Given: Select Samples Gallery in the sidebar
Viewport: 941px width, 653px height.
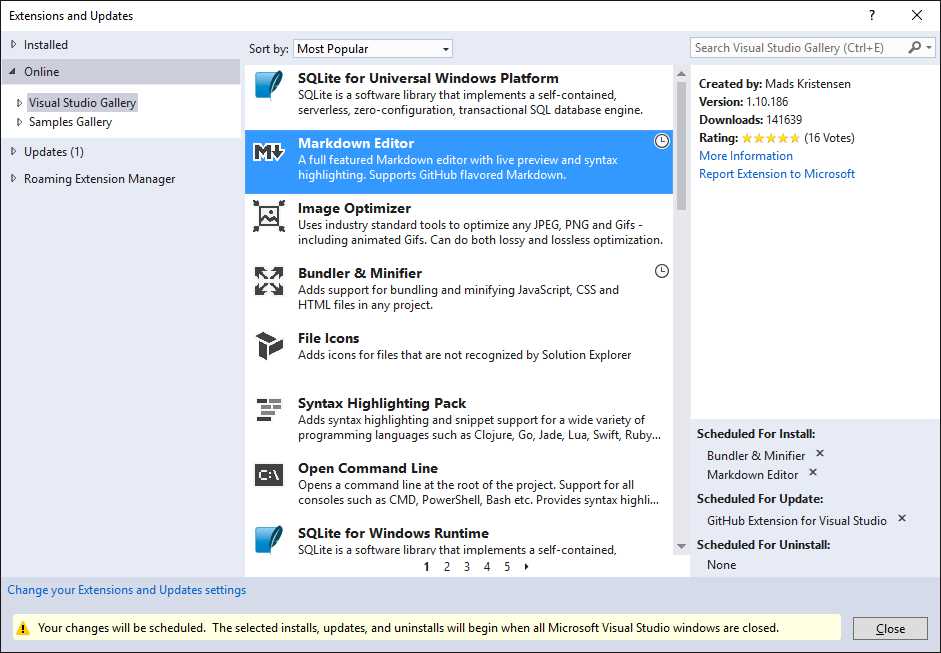Looking at the screenshot, I should [x=70, y=121].
